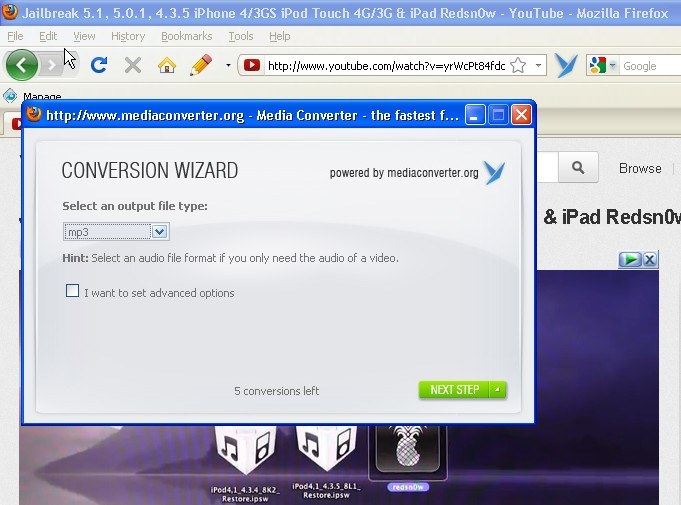Go to Home with the house icon
The width and height of the screenshot is (681, 505).
(x=167, y=66)
